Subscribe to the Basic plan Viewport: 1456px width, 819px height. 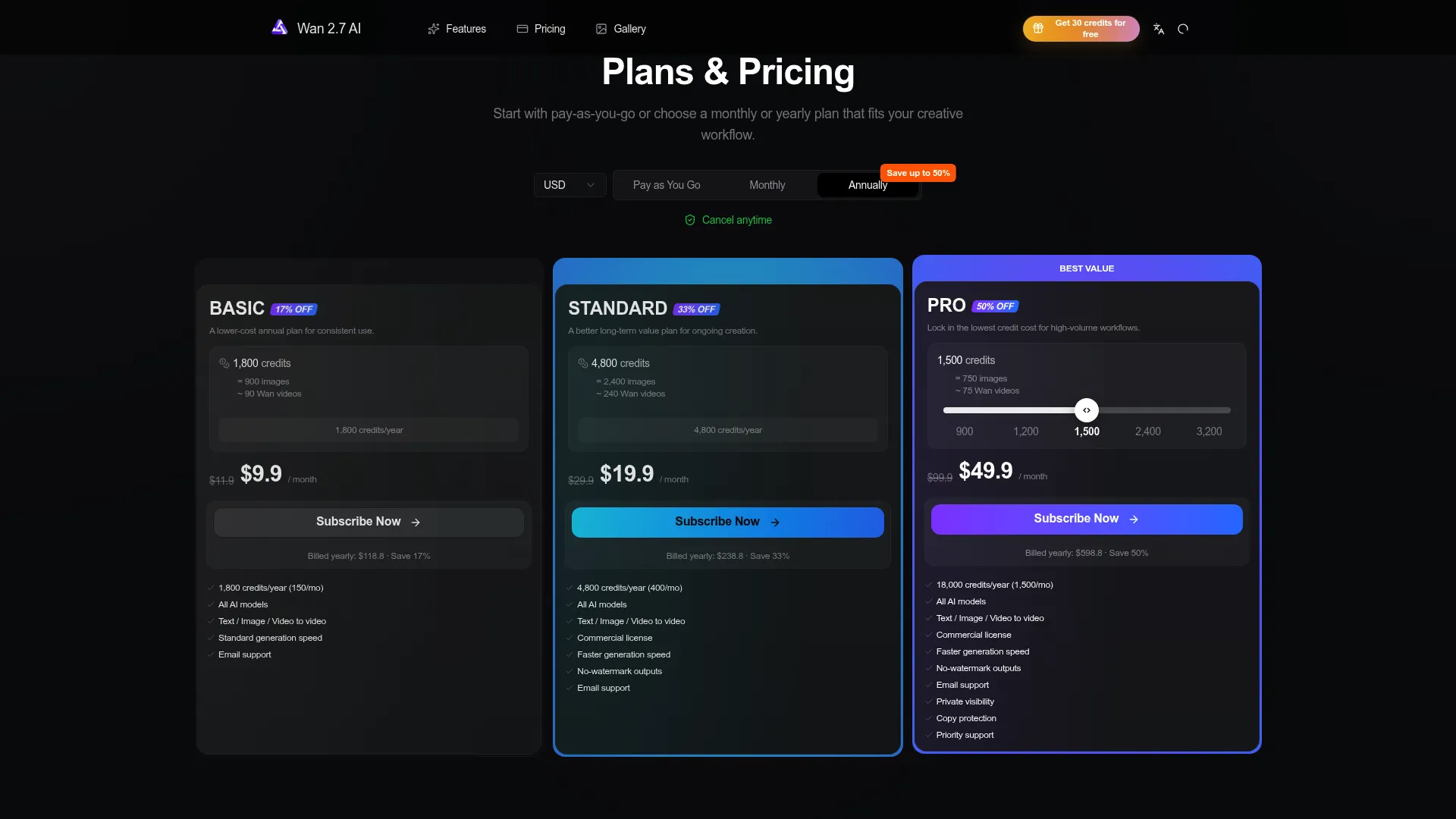pos(369,522)
